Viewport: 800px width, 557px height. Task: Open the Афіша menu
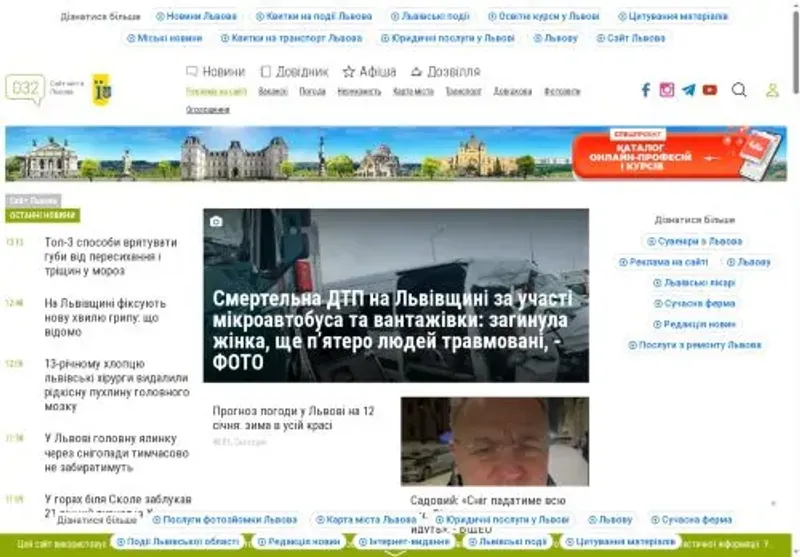click(369, 71)
